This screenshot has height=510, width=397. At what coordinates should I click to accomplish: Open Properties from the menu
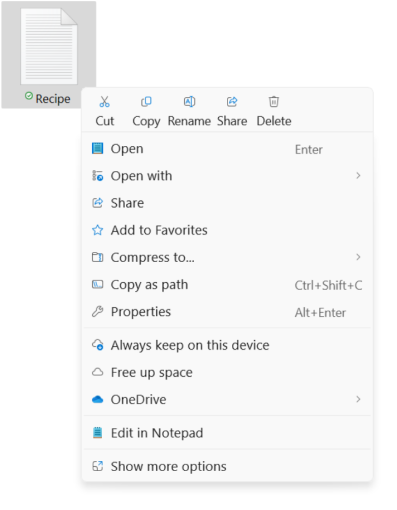227,312
